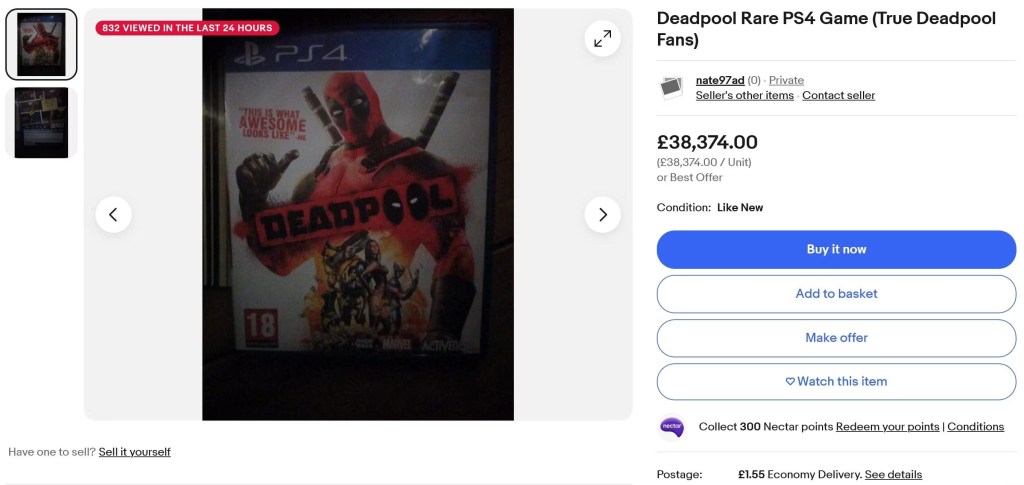This screenshot has height=485, width=1024.
Task: Select the second back cover thumbnail
Action: [x=41, y=123]
